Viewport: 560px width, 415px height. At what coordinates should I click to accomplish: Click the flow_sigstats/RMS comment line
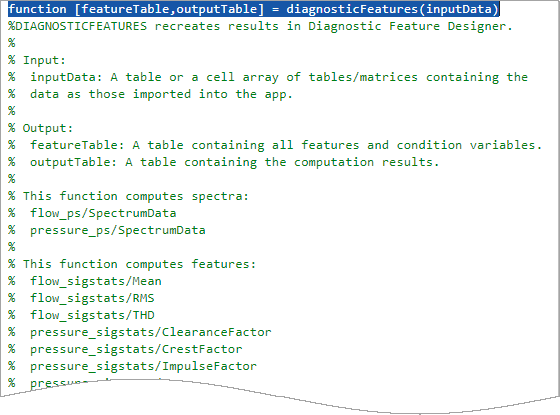(81, 298)
